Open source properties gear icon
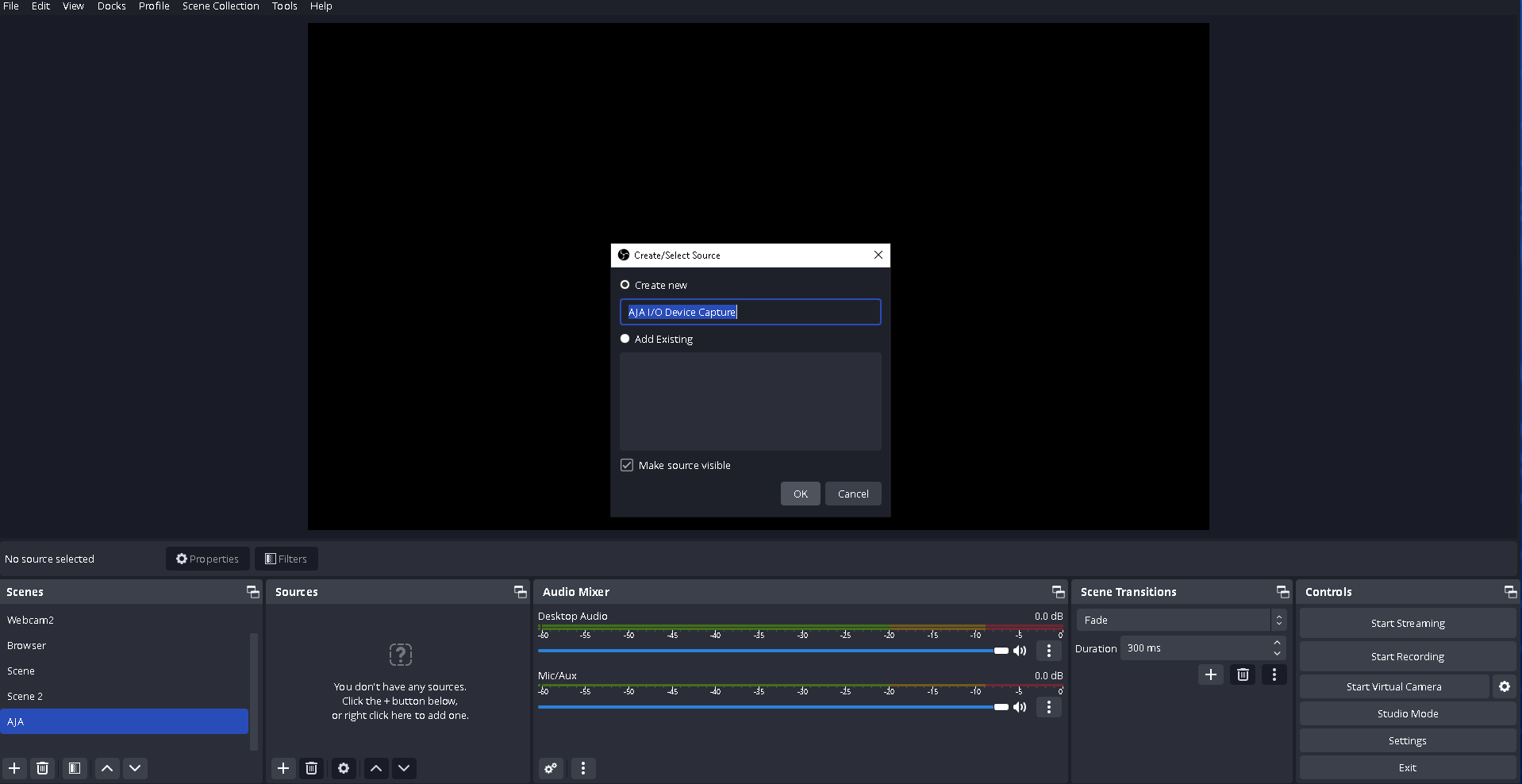1522x784 pixels. (x=344, y=768)
